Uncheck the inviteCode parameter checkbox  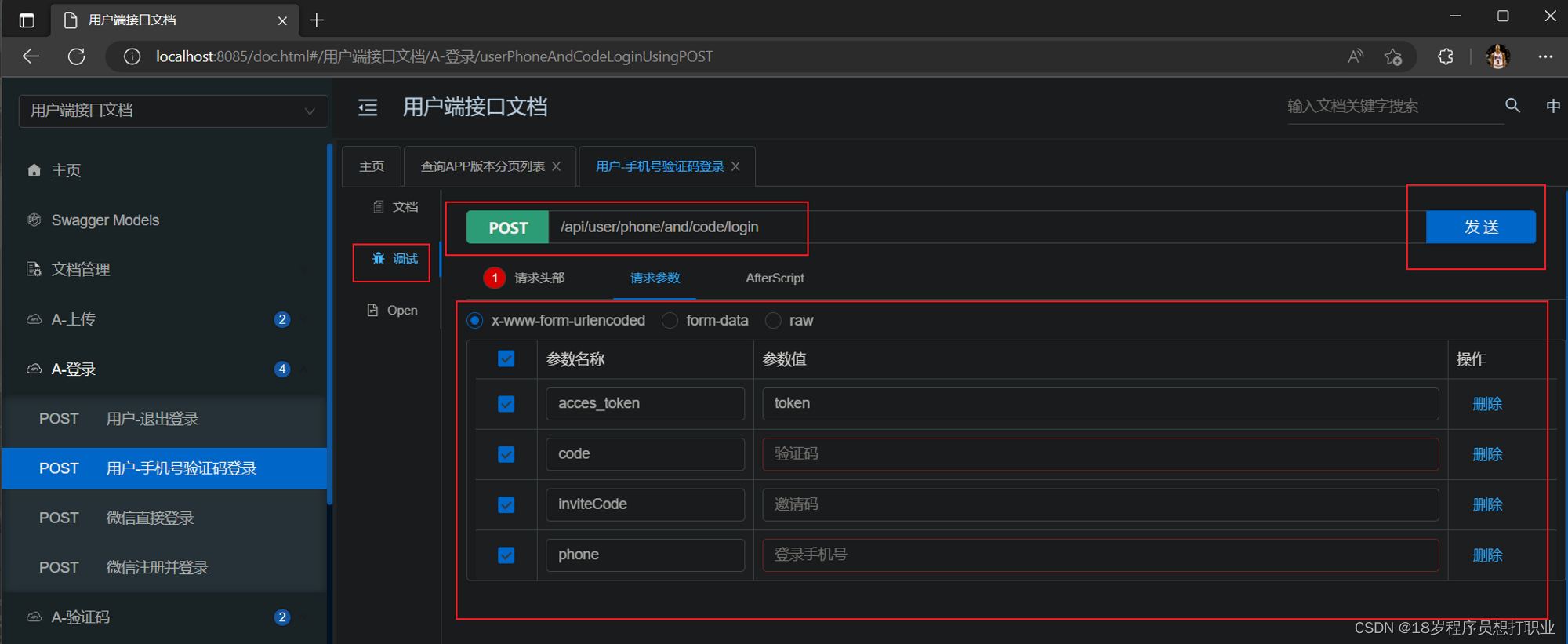[506, 504]
